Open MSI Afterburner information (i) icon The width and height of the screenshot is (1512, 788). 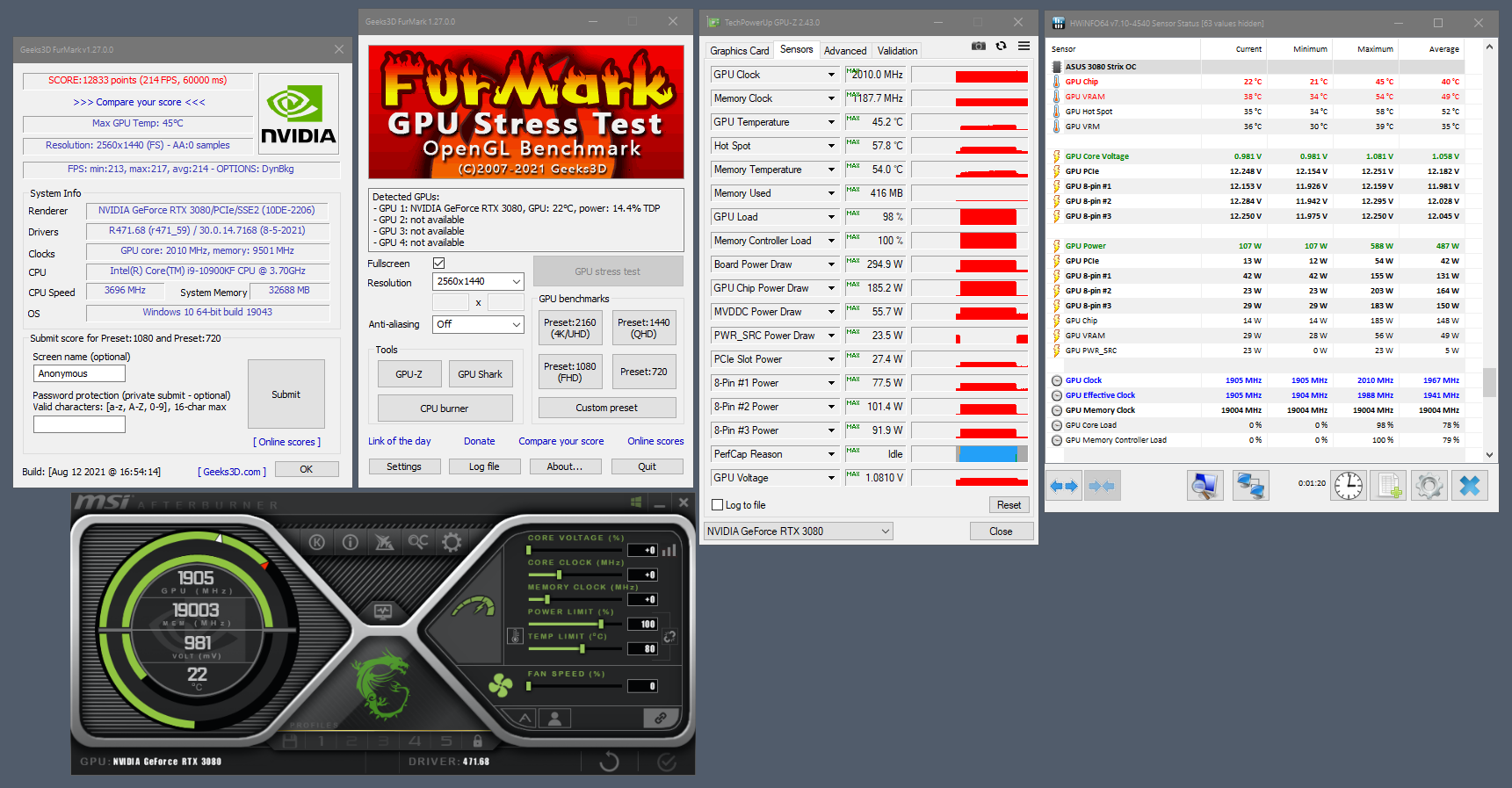coord(351,542)
